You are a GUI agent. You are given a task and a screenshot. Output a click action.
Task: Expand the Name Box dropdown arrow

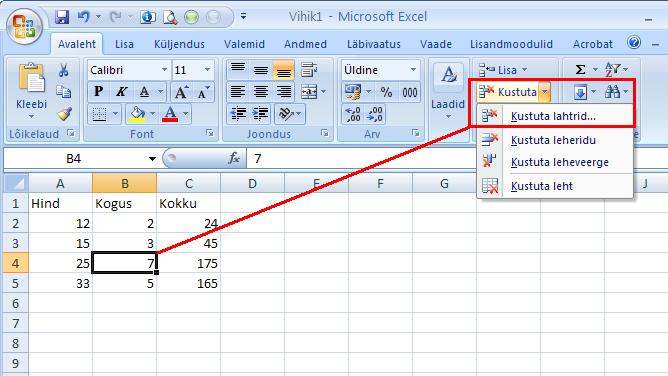[x=152, y=159]
